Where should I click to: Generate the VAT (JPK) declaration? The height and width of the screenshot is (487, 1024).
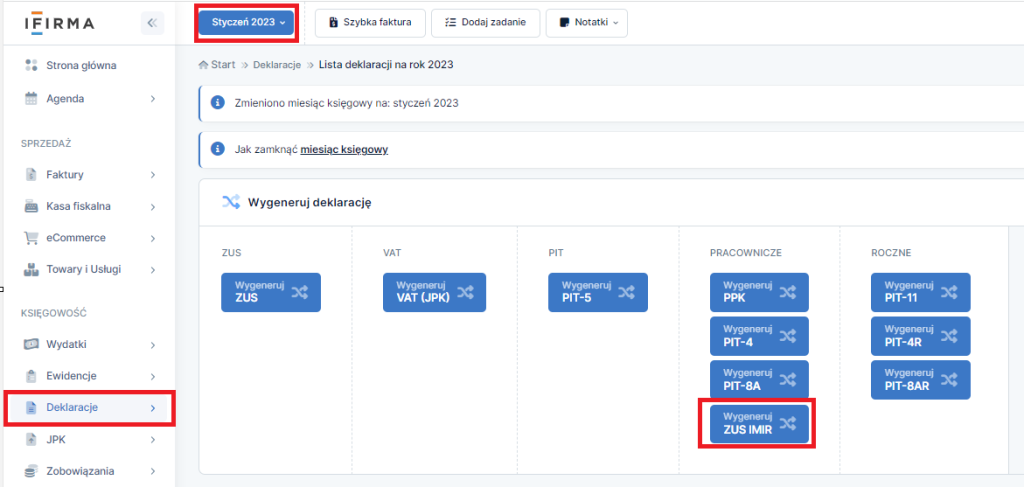pos(434,292)
